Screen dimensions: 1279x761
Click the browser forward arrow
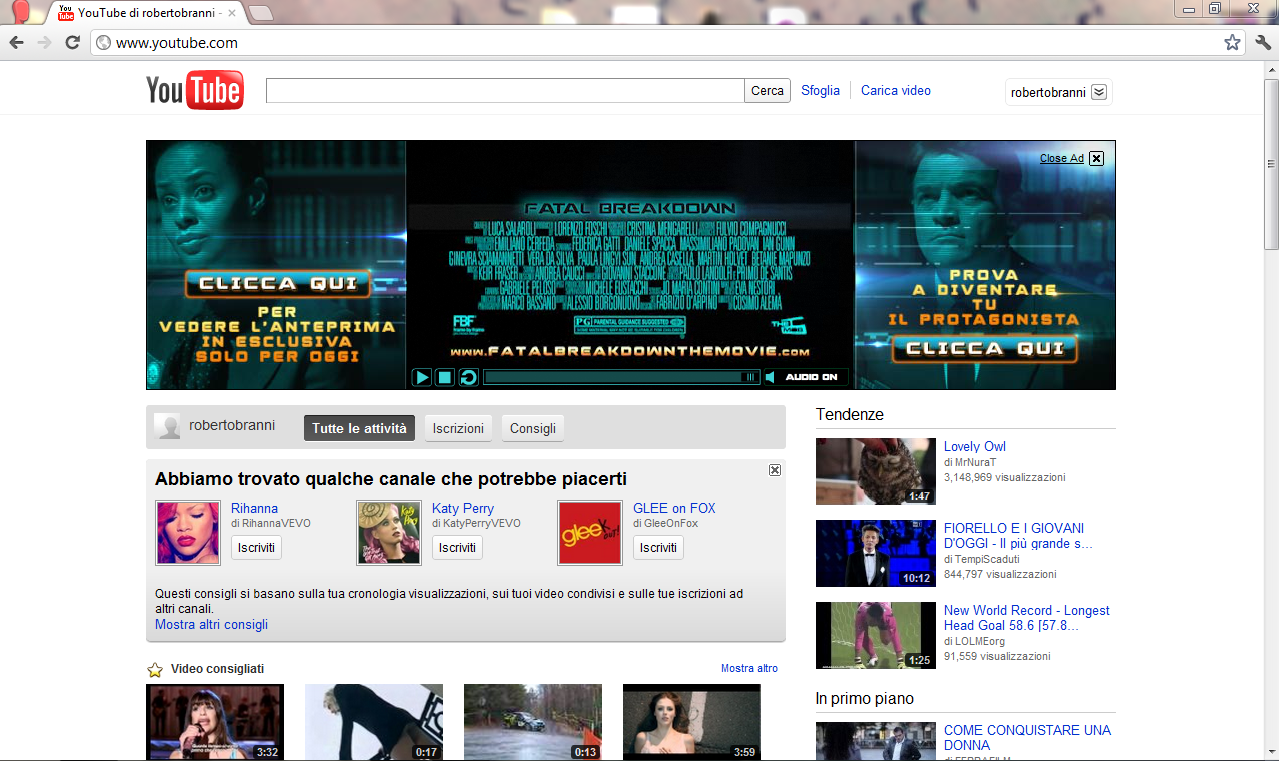(x=44, y=43)
